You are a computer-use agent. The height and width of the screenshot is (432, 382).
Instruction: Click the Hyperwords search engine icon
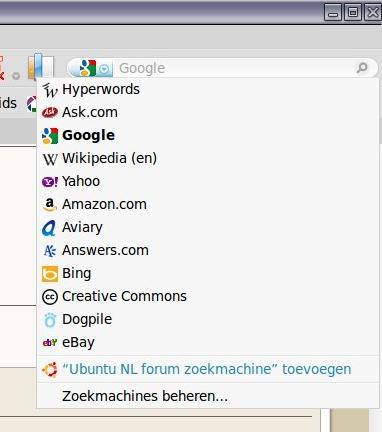50,90
